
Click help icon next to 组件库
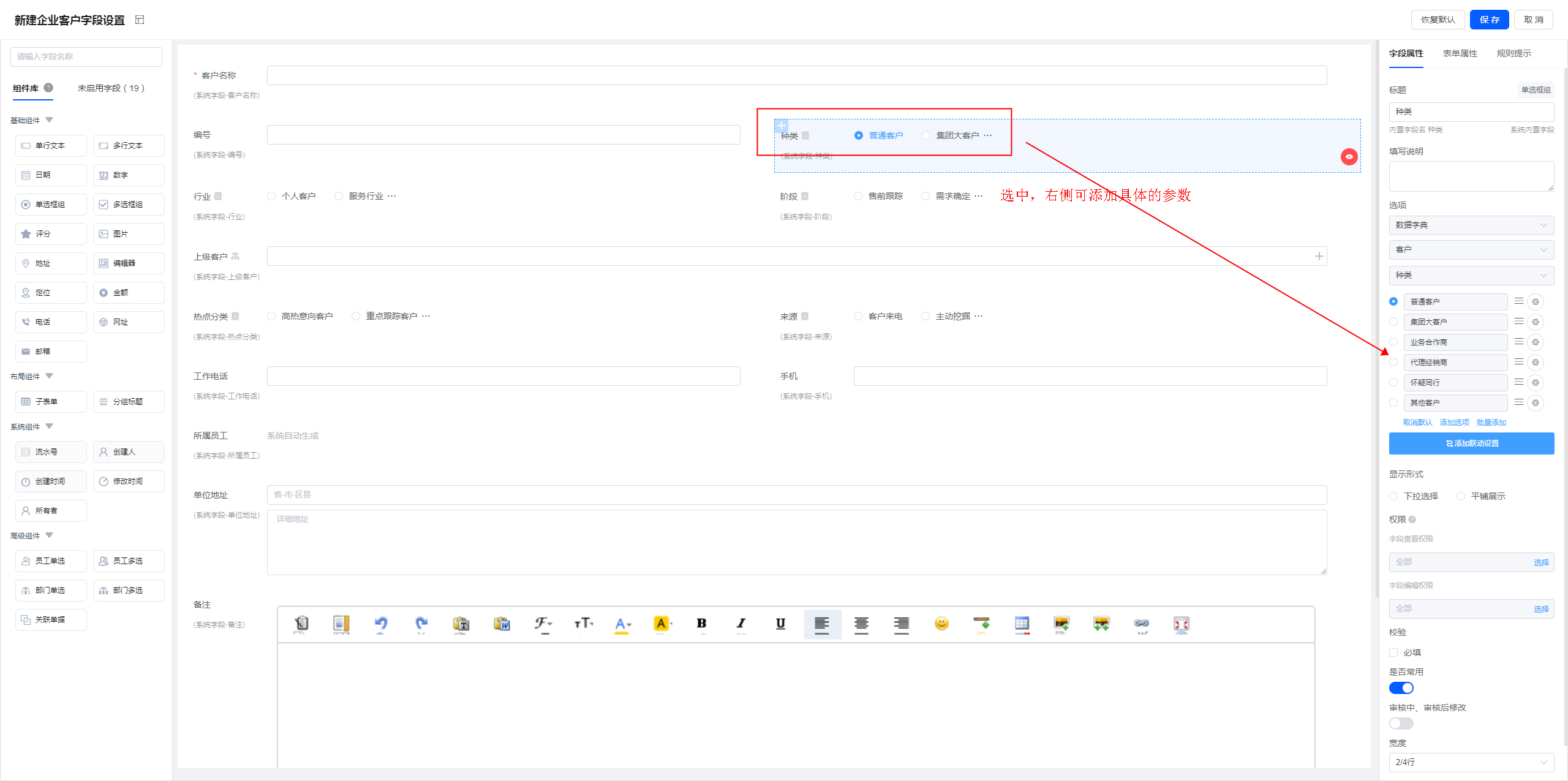pos(48,88)
